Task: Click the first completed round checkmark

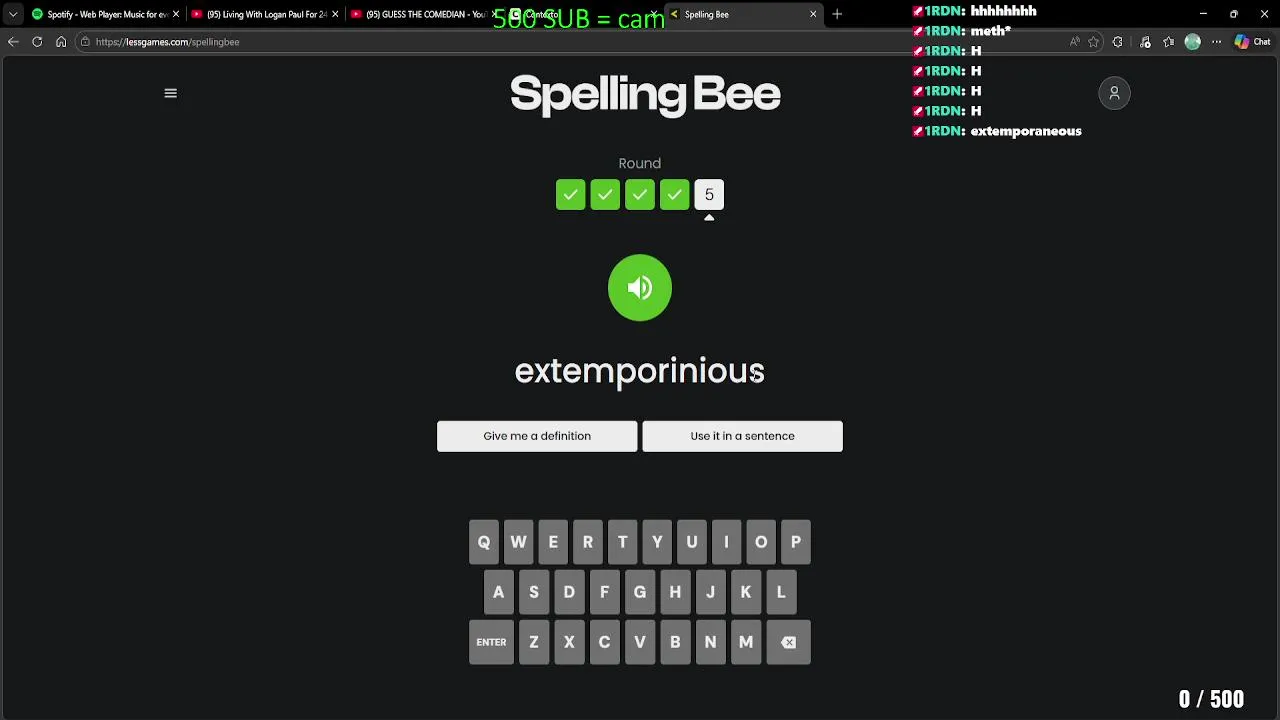Action: [570, 194]
